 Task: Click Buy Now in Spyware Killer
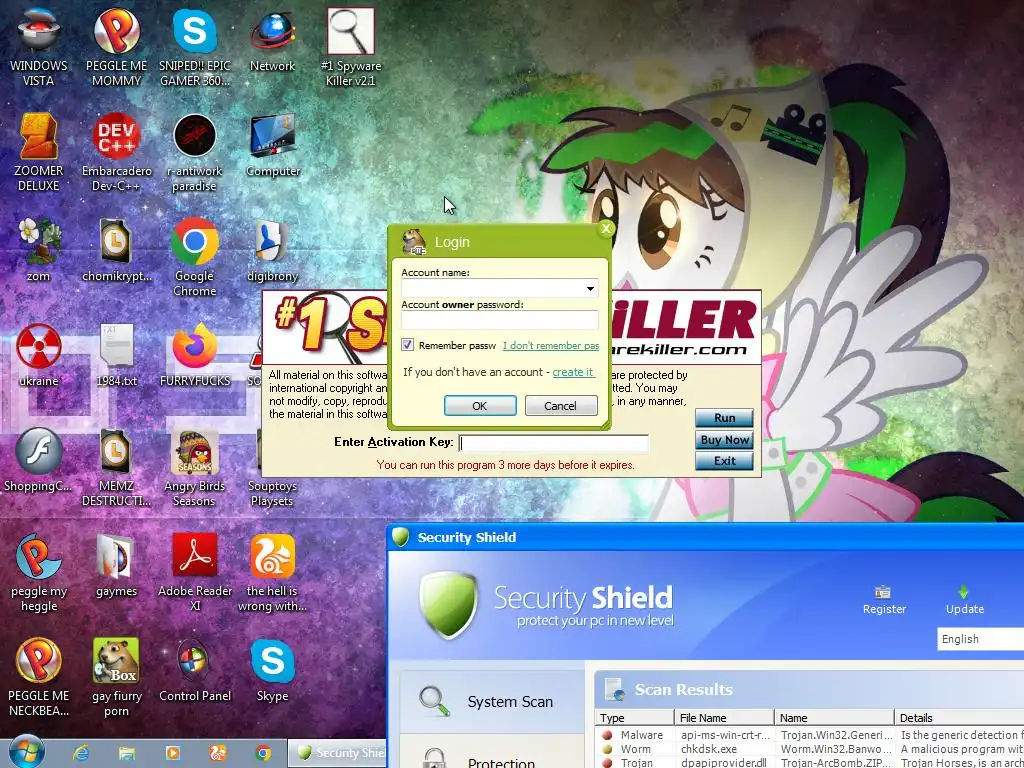point(724,440)
